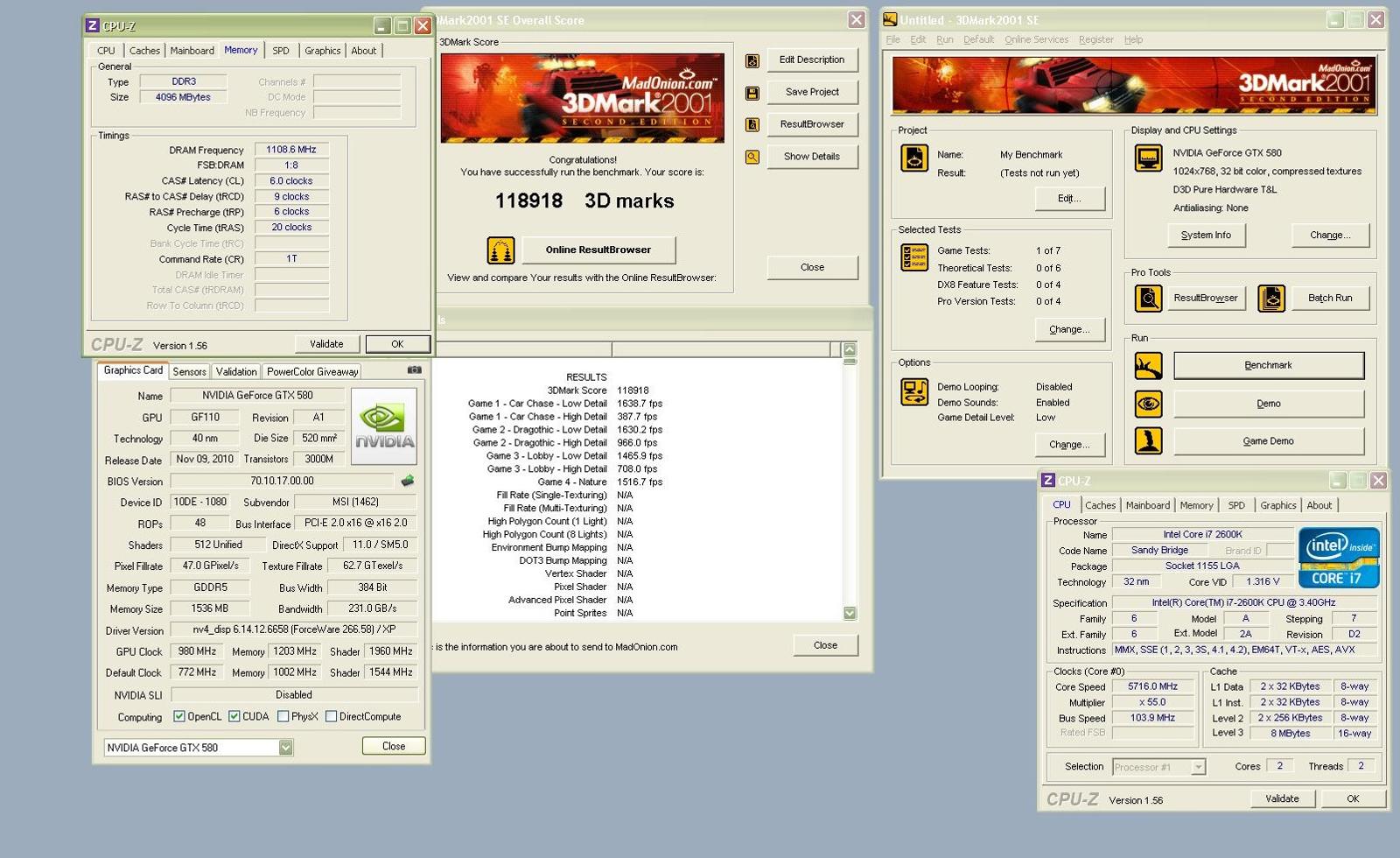Click the results list scroll up arrow
This screenshot has height=858, width=1400.
pyautogui.click(x=850, y=349)
